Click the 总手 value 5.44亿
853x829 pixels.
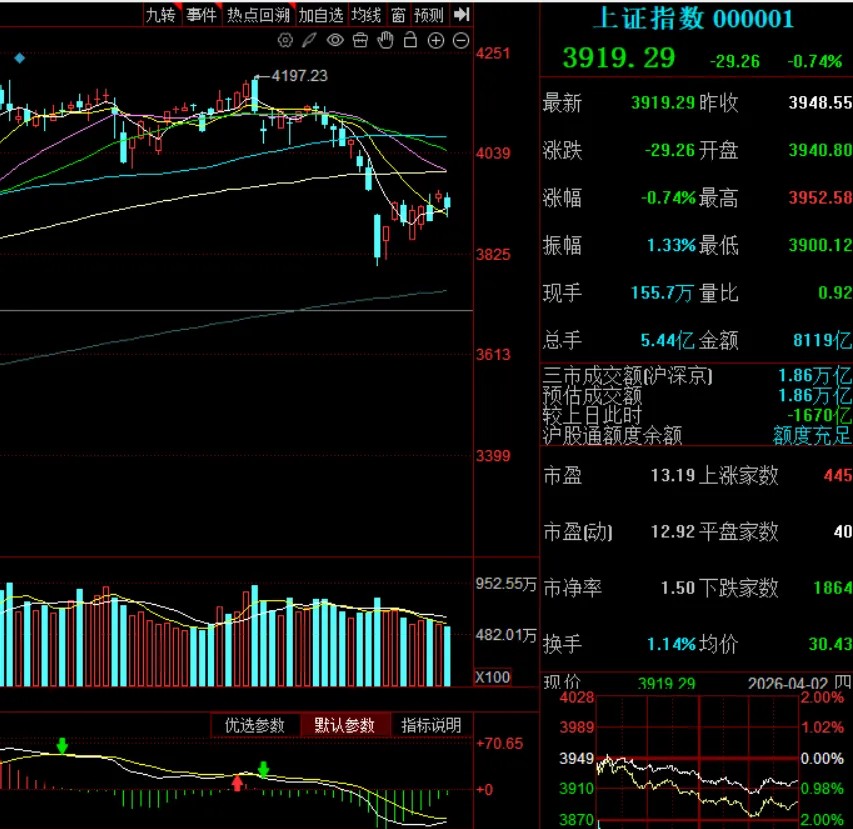click(667, 341)
